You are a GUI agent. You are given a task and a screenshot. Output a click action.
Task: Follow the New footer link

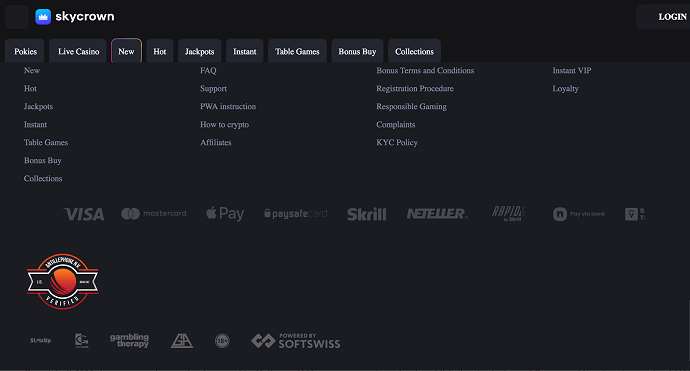32,70
